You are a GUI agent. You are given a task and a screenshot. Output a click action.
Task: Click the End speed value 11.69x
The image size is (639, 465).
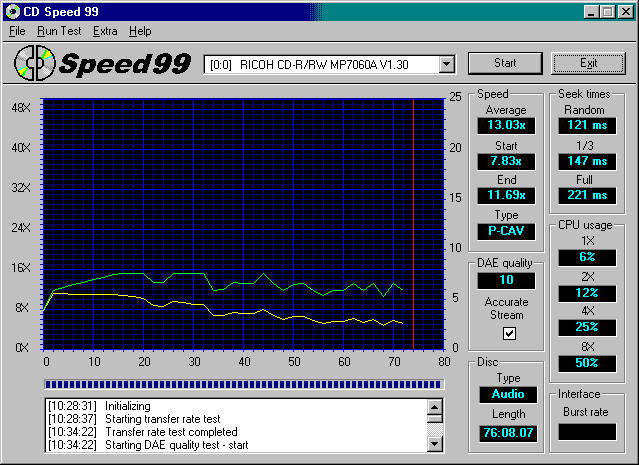pyautogui.click(x=506, y=196)
